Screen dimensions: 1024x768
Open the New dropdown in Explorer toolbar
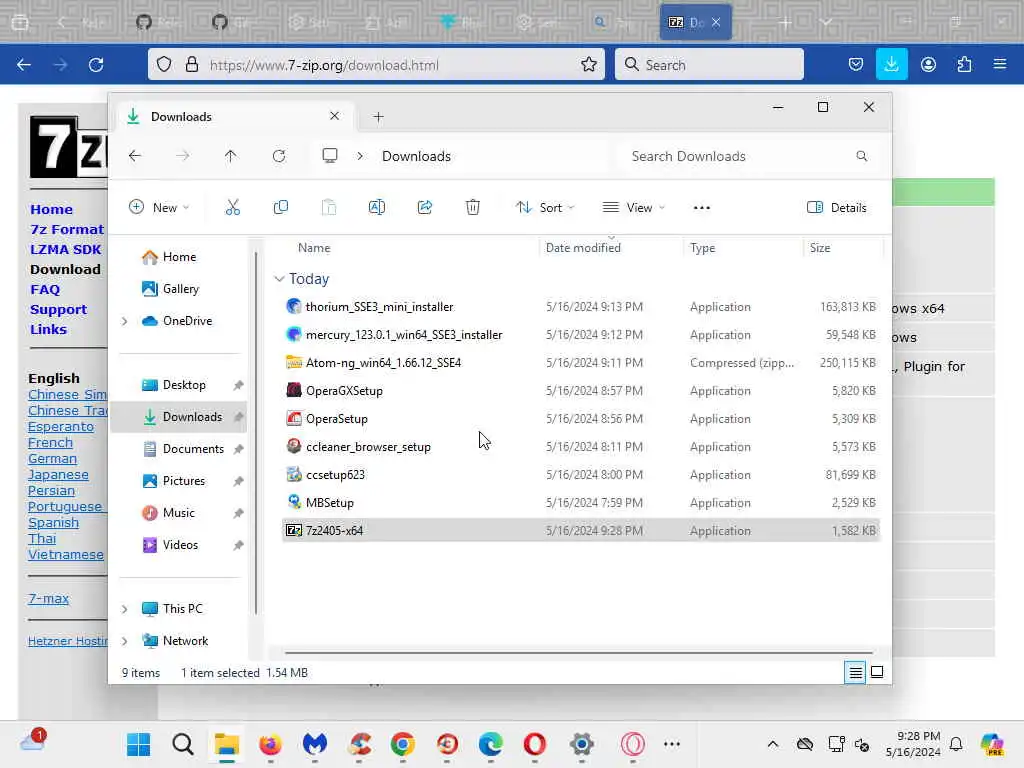tap(159, 208)
